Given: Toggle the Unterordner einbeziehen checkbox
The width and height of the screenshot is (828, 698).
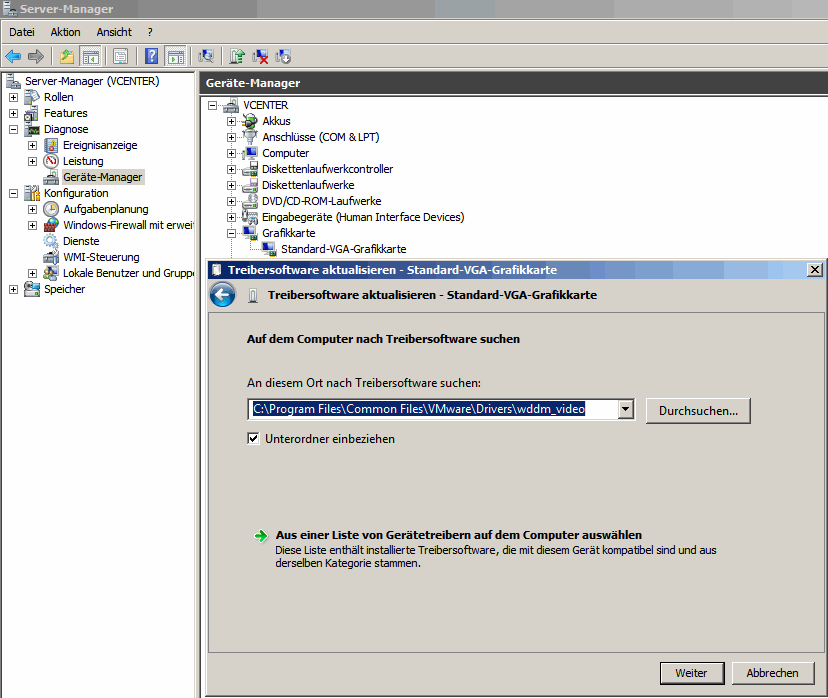Looking at the screenshot, I should 254,438.
